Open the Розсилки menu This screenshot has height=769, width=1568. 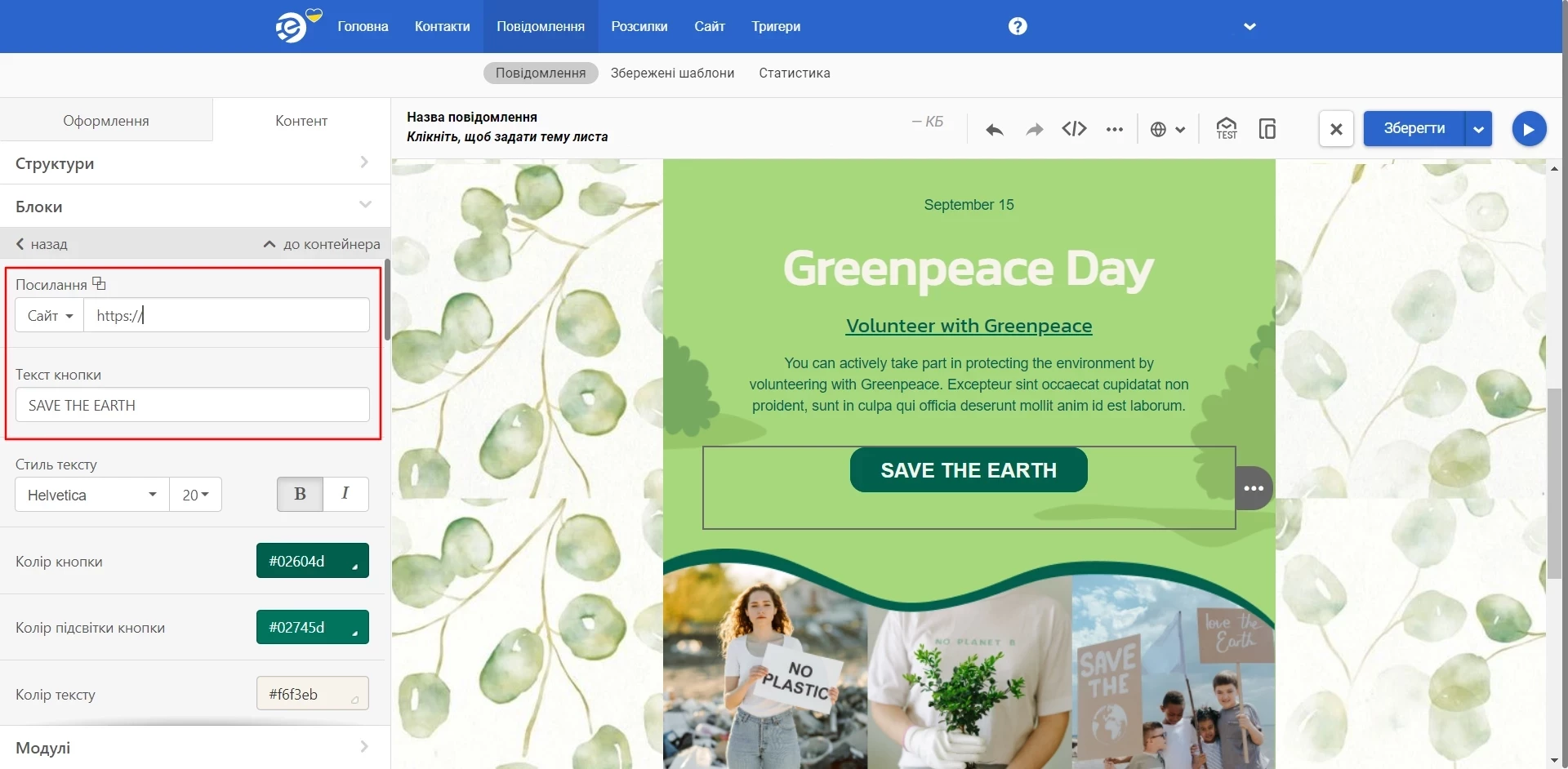click(639, 26)
